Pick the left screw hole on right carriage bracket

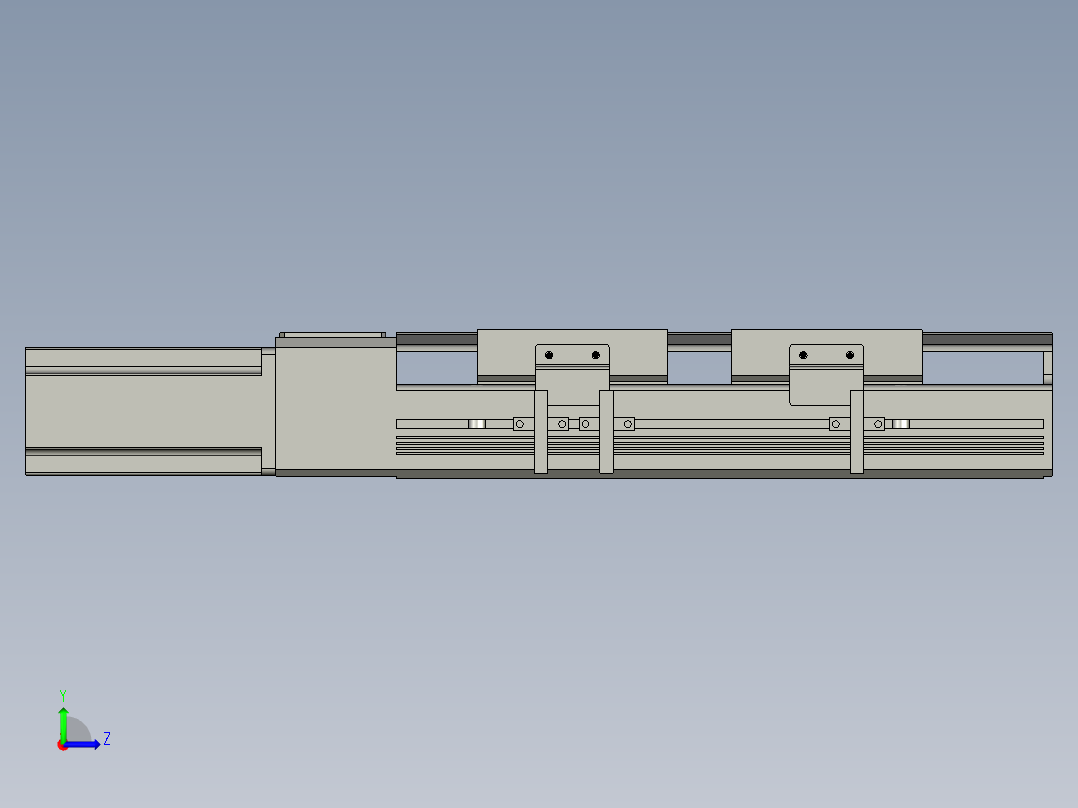803,355
